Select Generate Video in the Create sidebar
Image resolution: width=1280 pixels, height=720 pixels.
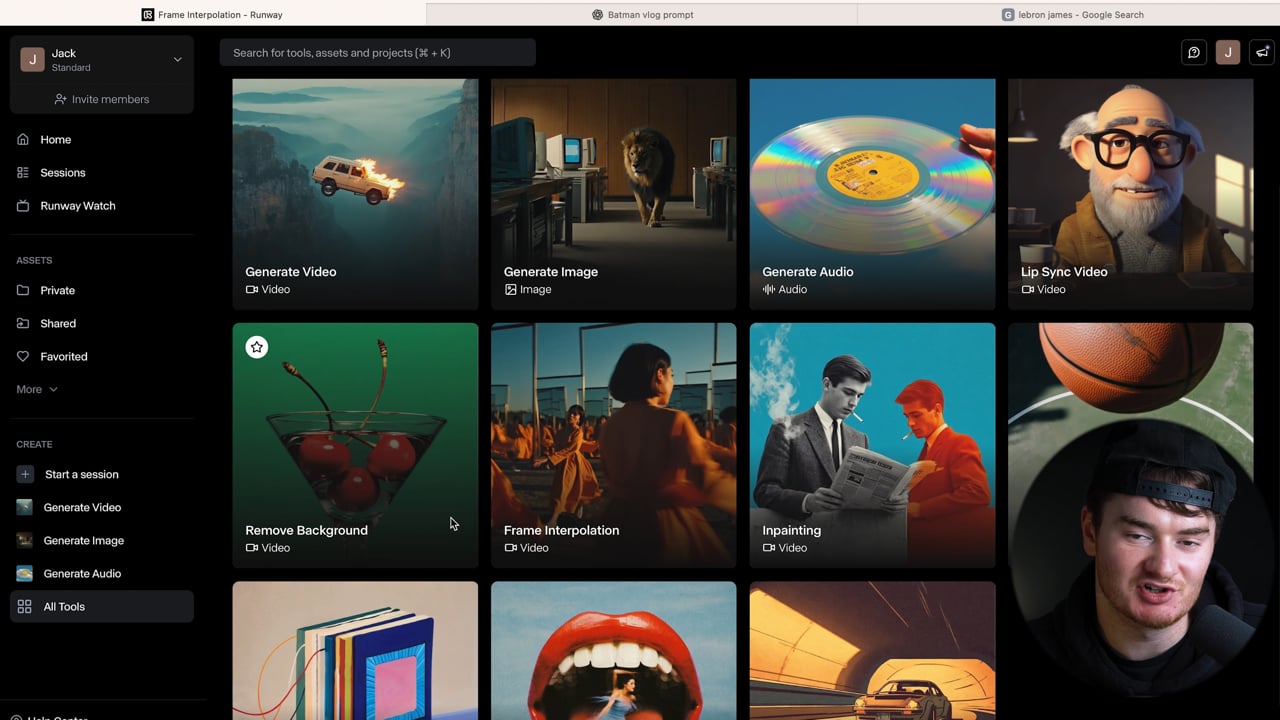tap(102, 507)
